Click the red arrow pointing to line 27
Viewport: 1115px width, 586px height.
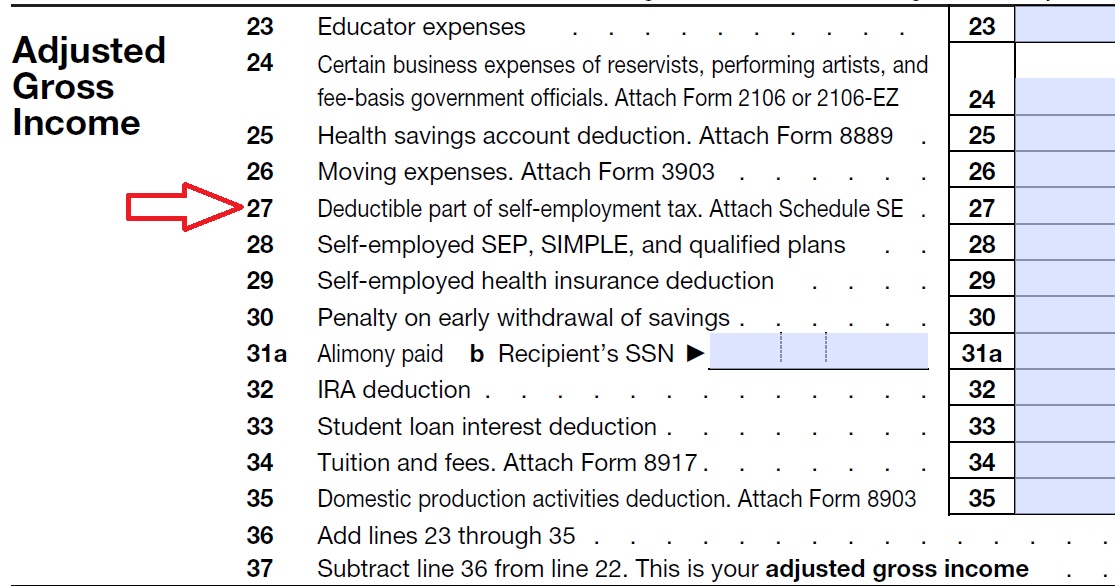pos(185,207)
